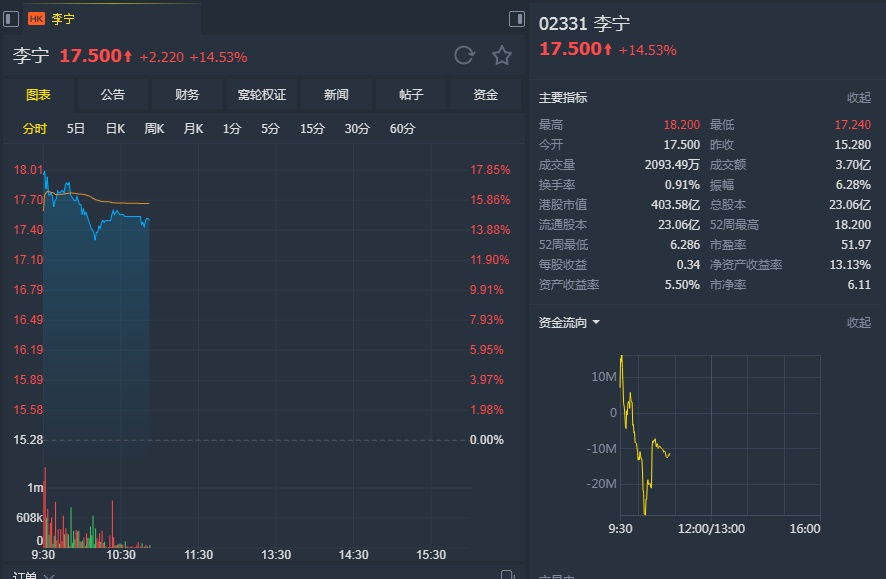
Task: Select the 60分 chart interval
Action: tap(402, 128)
